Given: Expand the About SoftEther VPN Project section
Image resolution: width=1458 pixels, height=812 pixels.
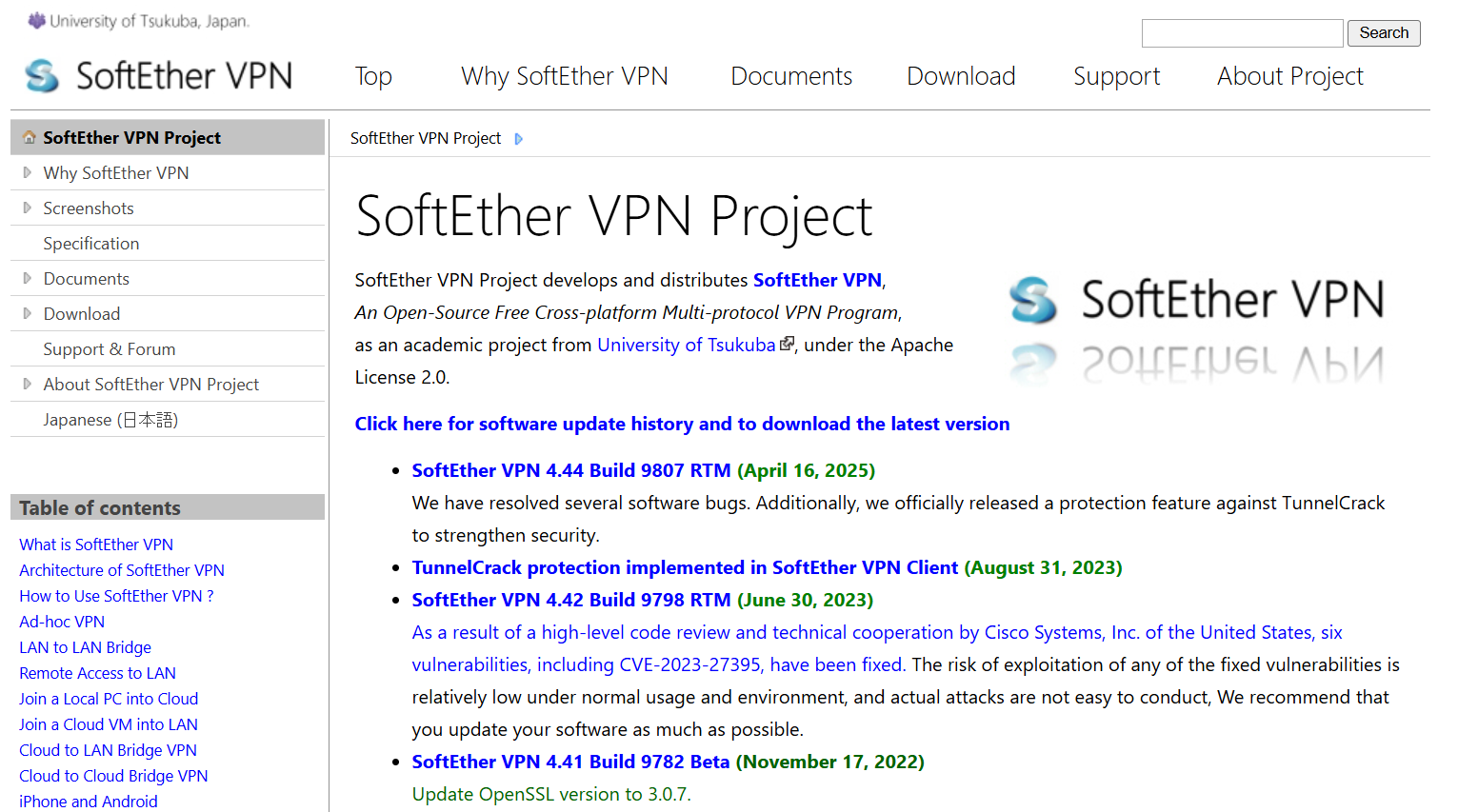Looking at the screenshot, I should pyautogui.click(x=26, y=384).
